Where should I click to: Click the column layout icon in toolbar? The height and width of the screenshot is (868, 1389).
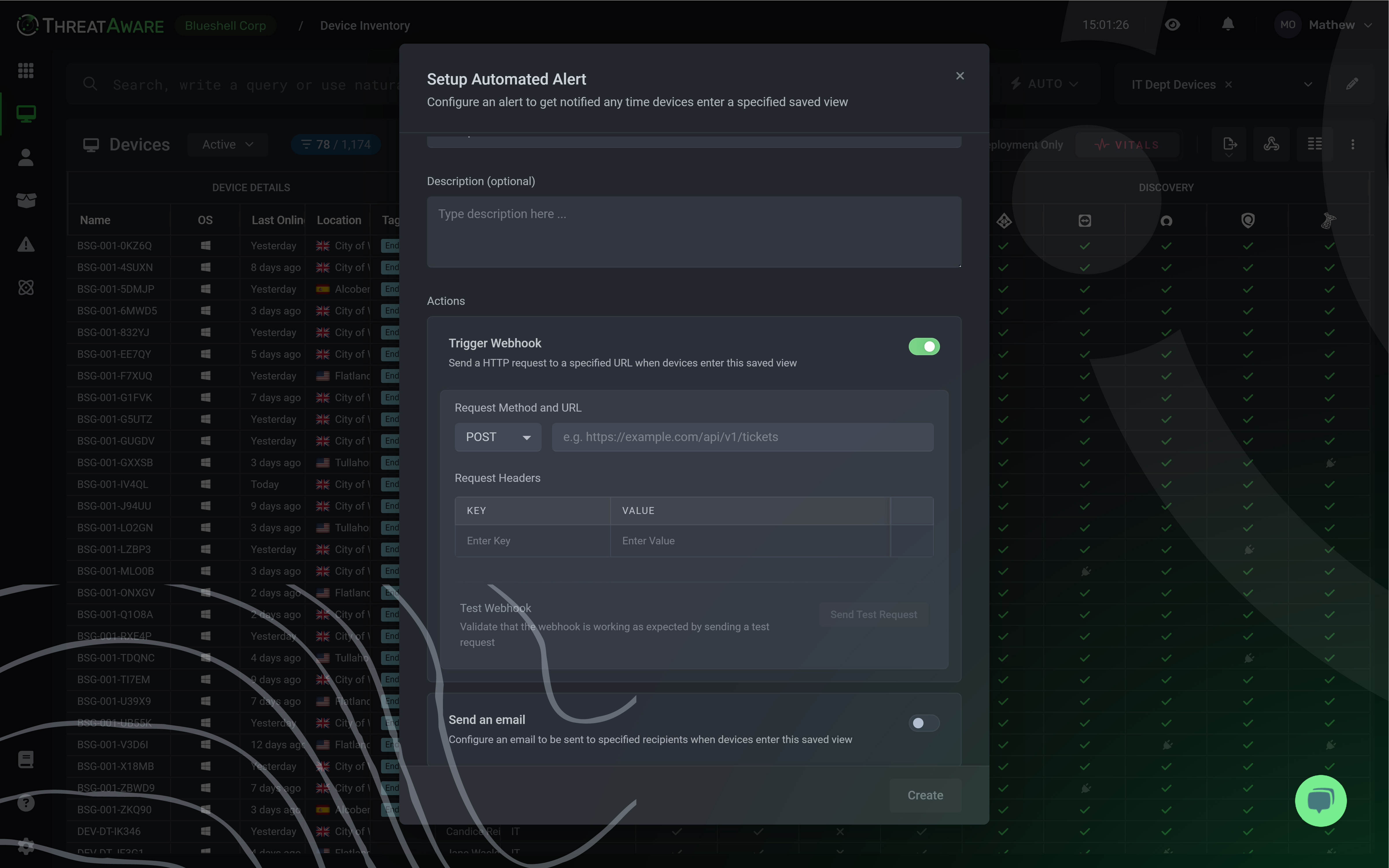click(1314, 144)
